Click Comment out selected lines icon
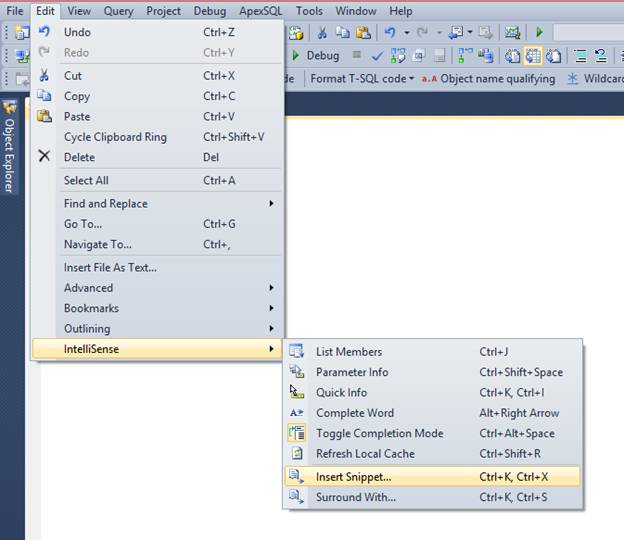Image resolution: width=624 pixels, height=540 pixels. click(581, 56)
